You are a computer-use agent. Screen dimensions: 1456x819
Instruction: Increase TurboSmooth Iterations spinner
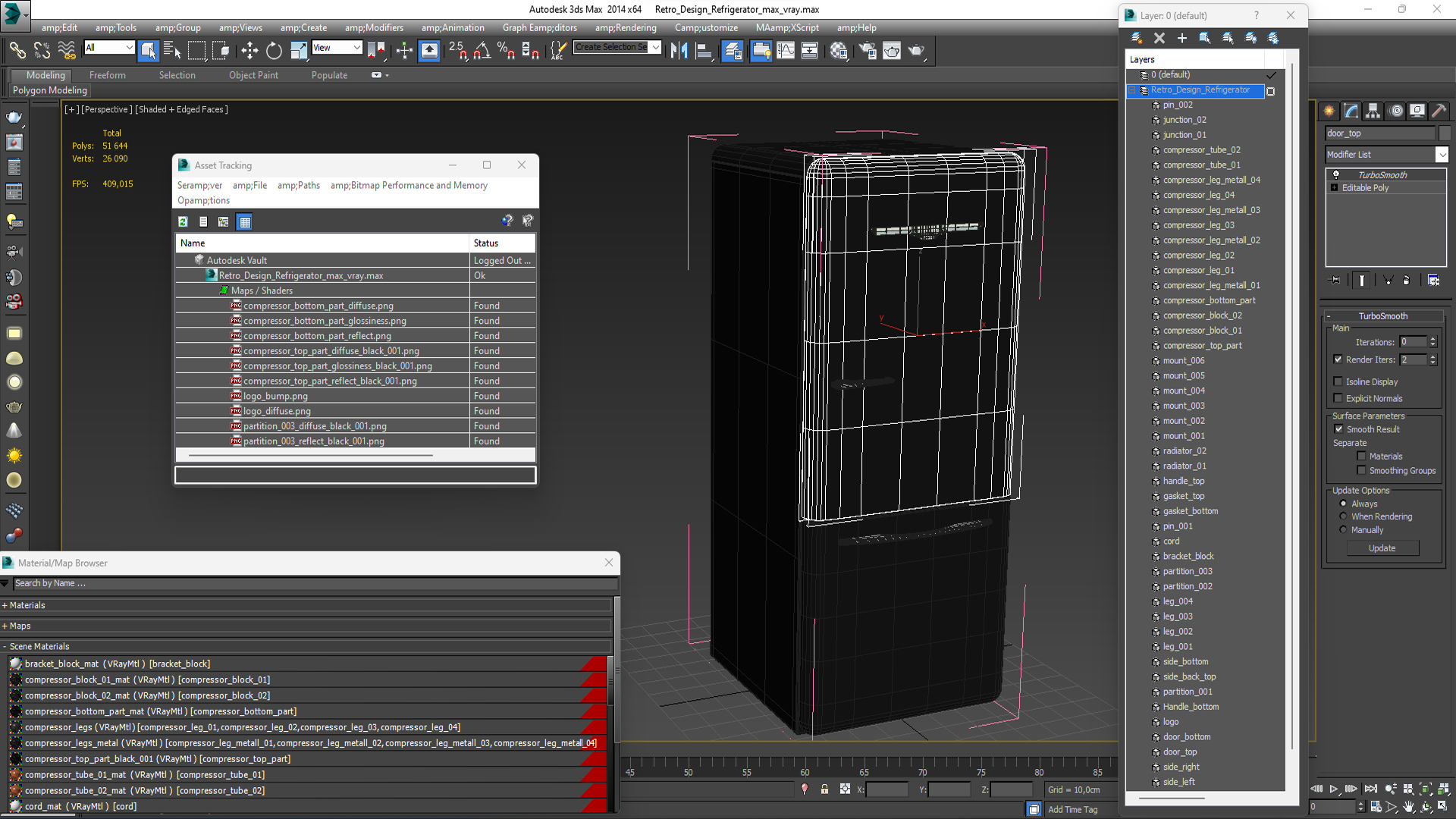pyautogui.click(x=1432, y=339)
